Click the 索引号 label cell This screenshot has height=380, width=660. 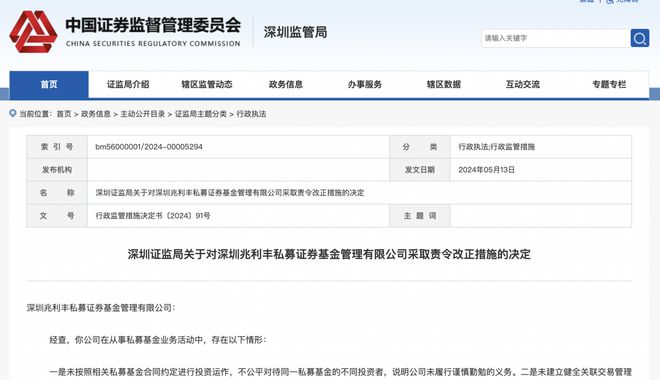click(x=57, y=147)
